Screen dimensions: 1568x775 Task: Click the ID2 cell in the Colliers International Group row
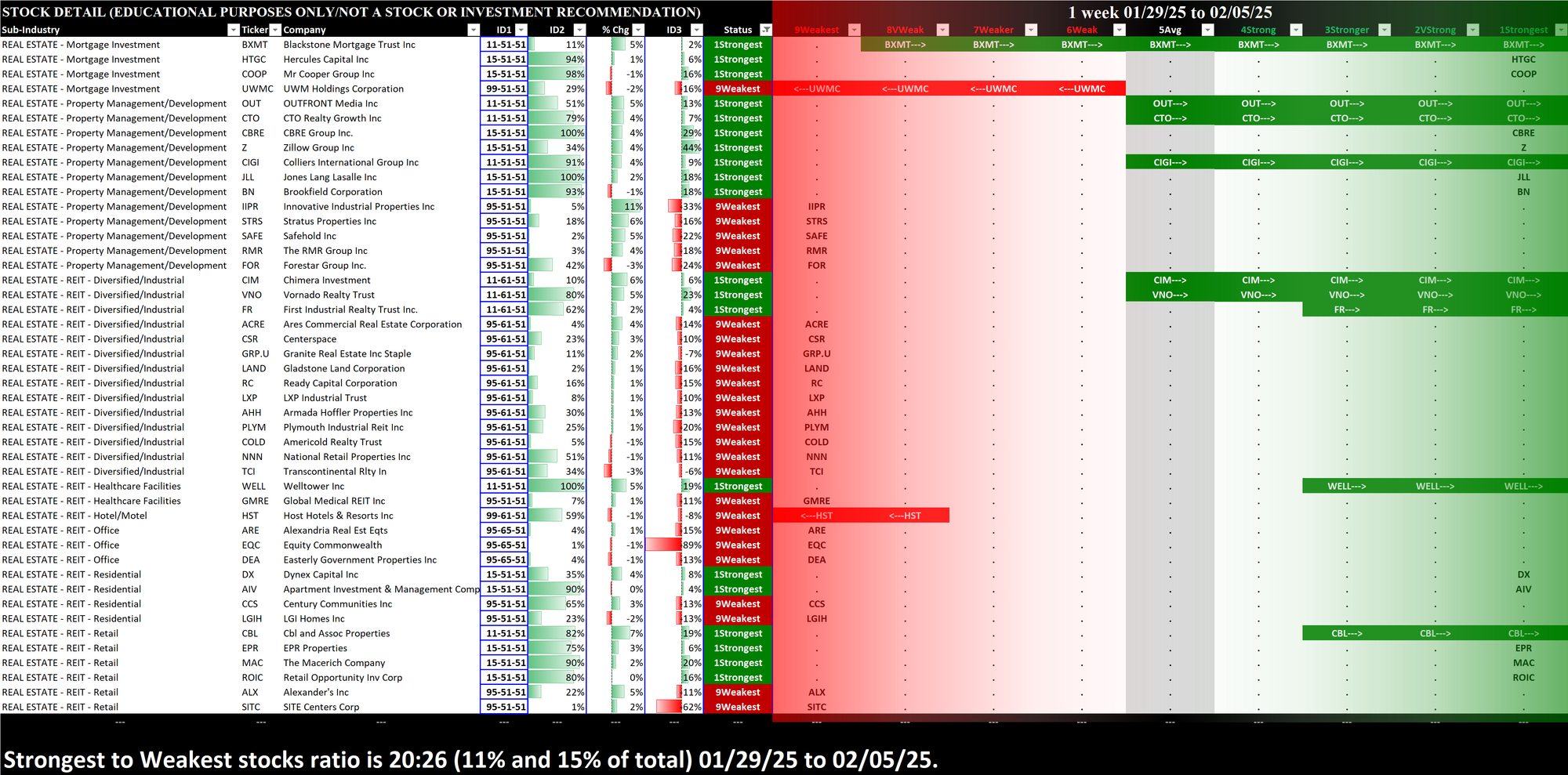[557, 162]
